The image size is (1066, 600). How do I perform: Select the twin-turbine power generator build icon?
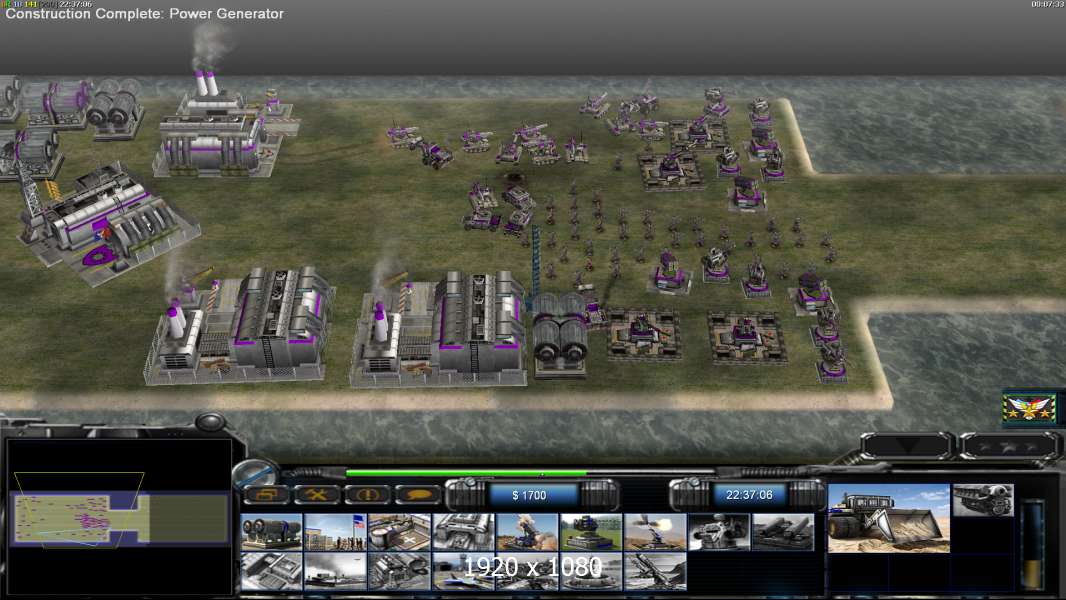coord(271,531)
